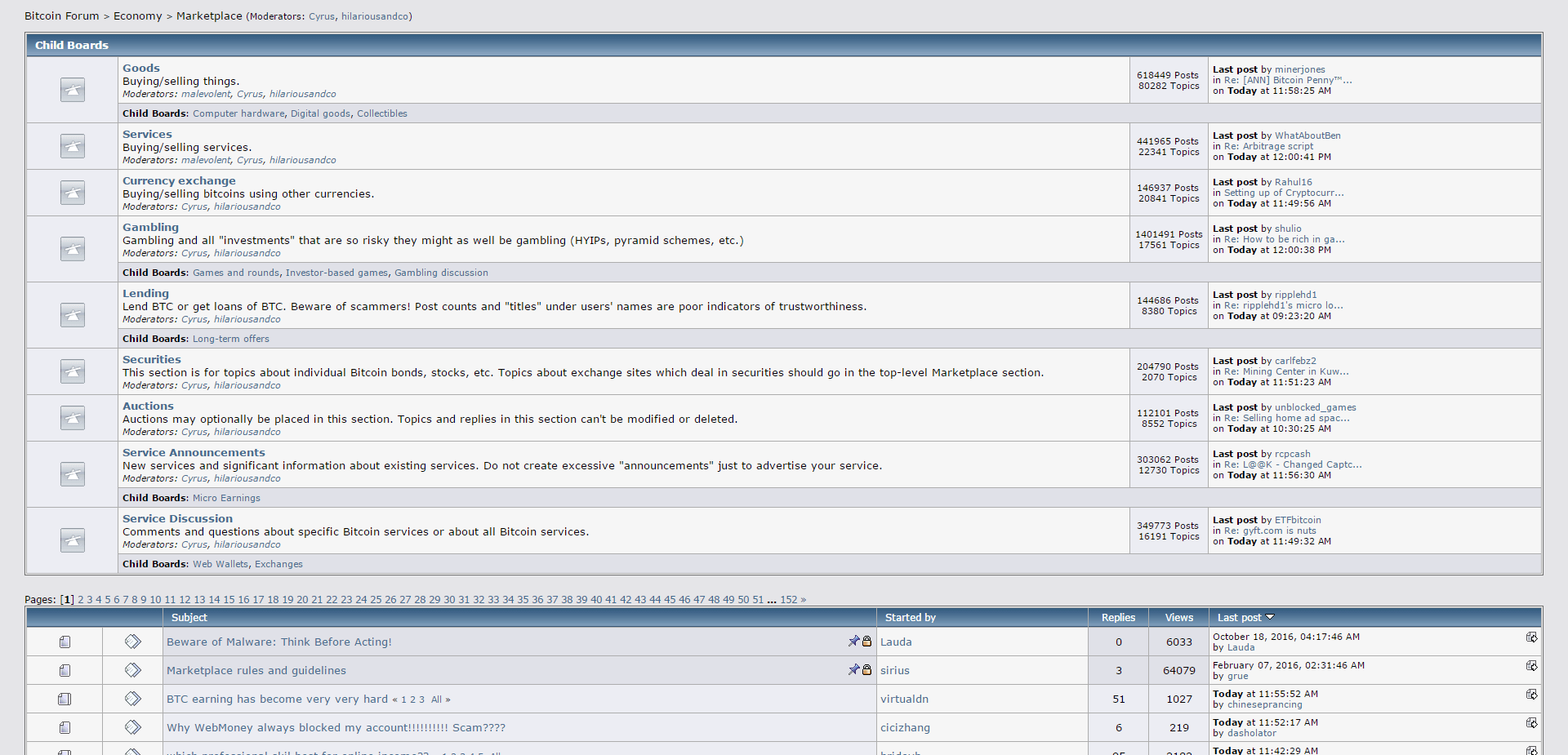Open the Goods board
The image size is (1568, 755).
[141, 69]
